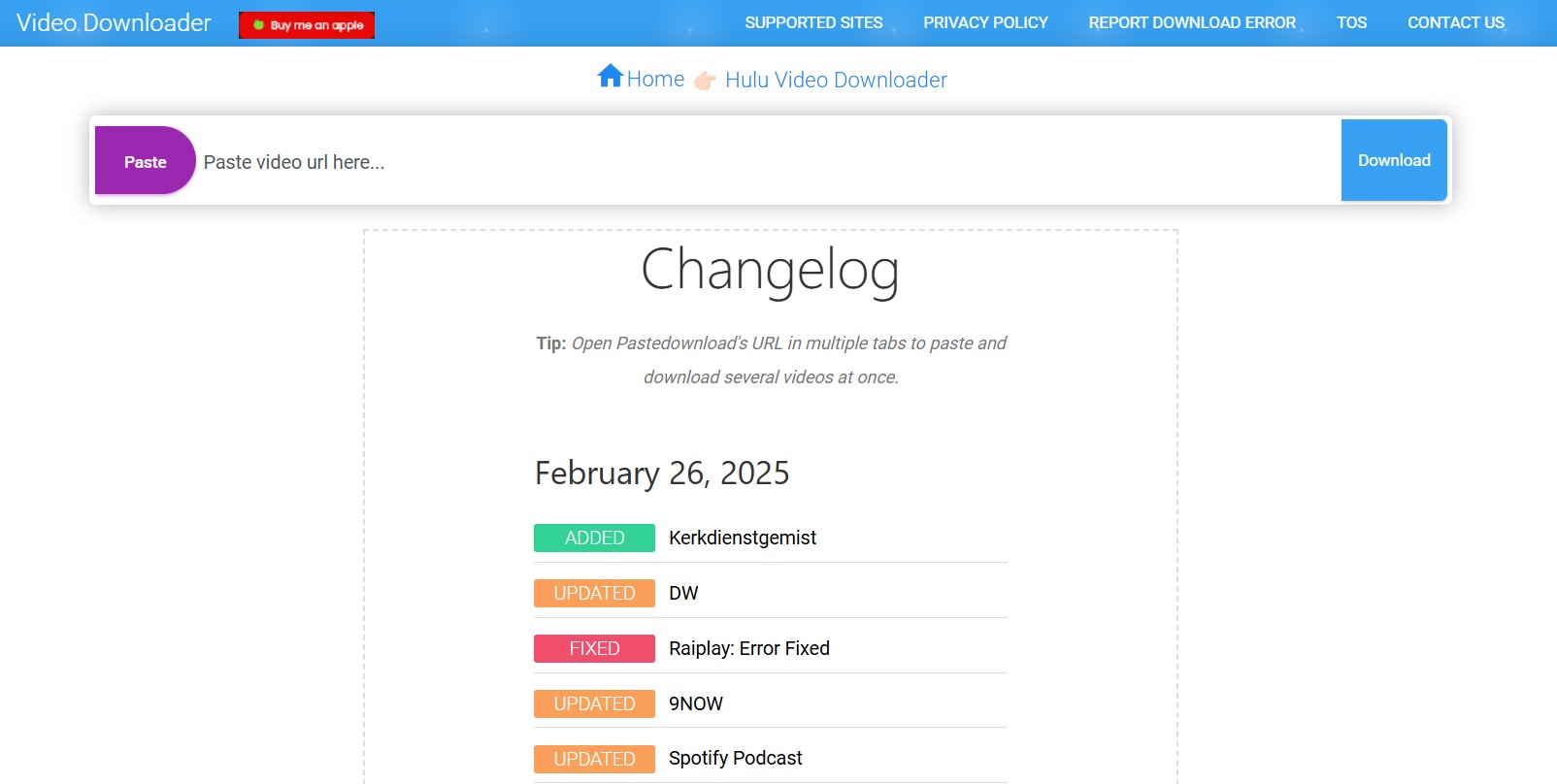
Task: Open the Privacy Policy menu item
Action: tap(985, 22)
